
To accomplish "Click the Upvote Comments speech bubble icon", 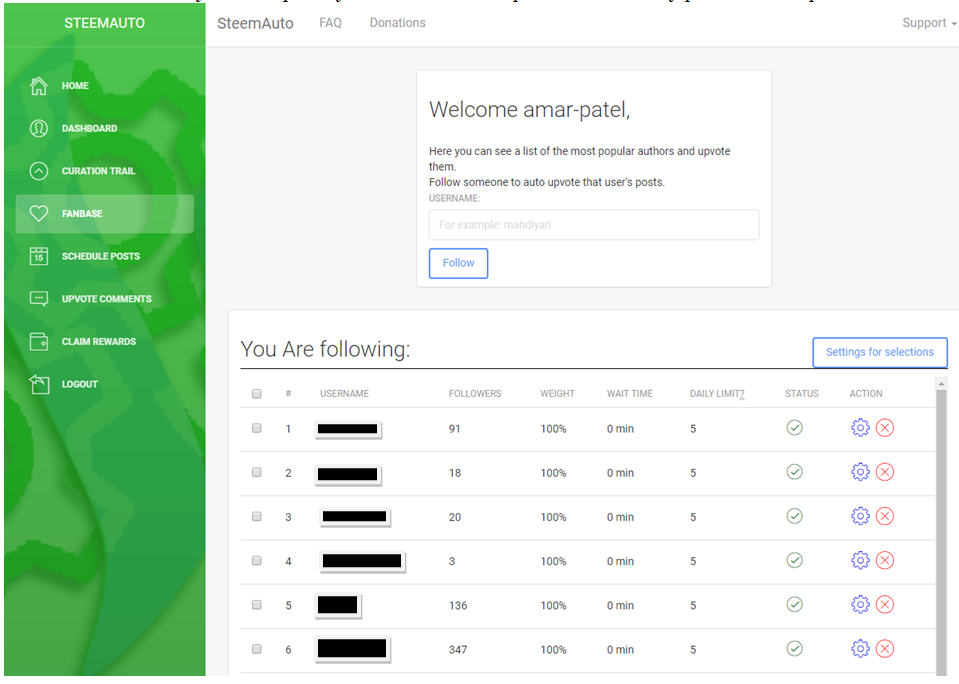I will [39, 299].
